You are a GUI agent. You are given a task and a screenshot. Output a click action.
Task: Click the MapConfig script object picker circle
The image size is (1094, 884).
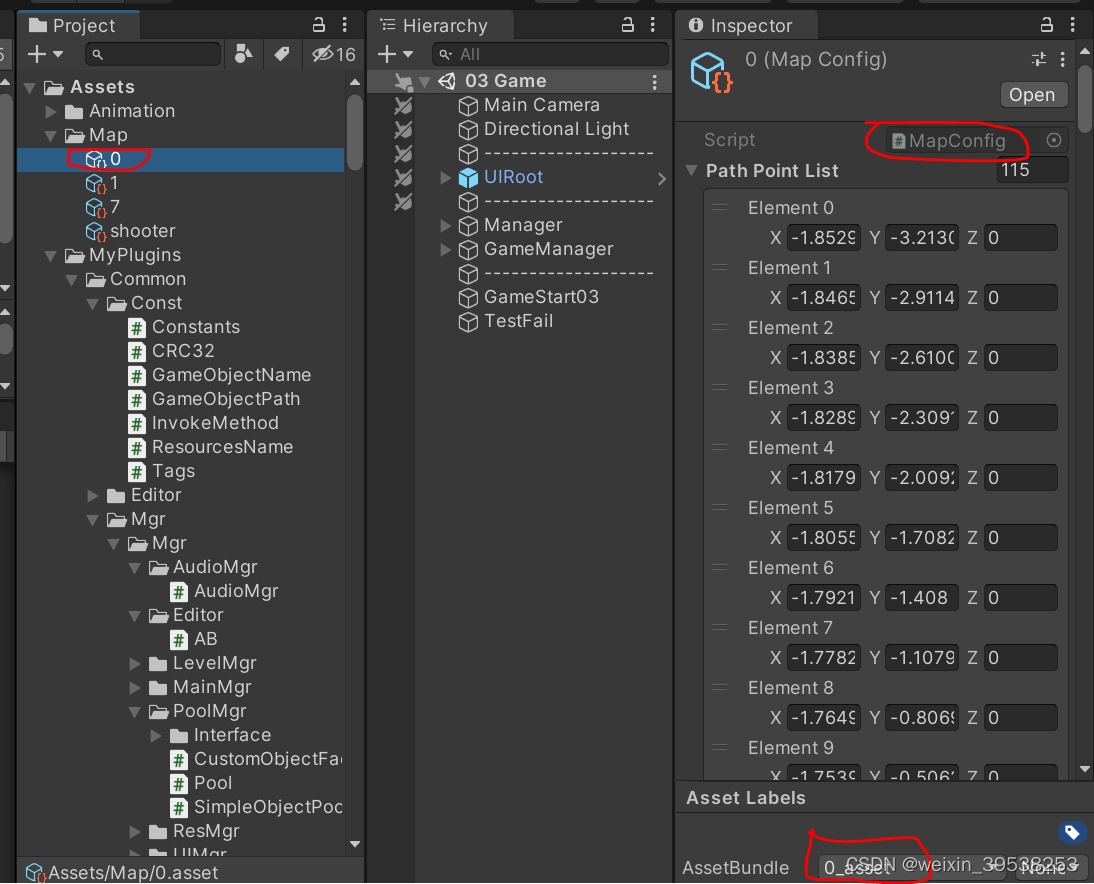pos(1054,140)
